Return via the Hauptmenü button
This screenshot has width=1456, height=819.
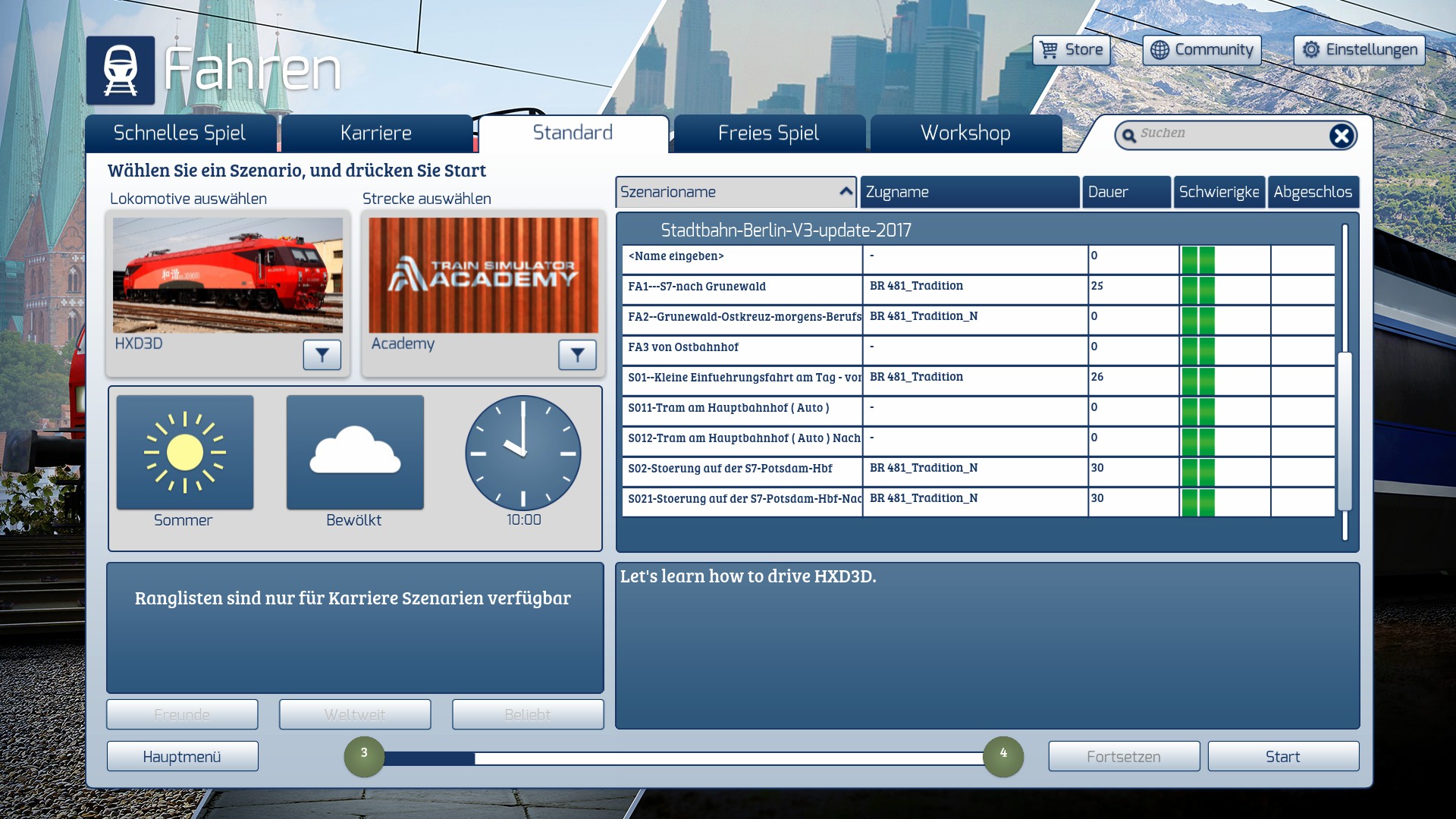(182, 757)
